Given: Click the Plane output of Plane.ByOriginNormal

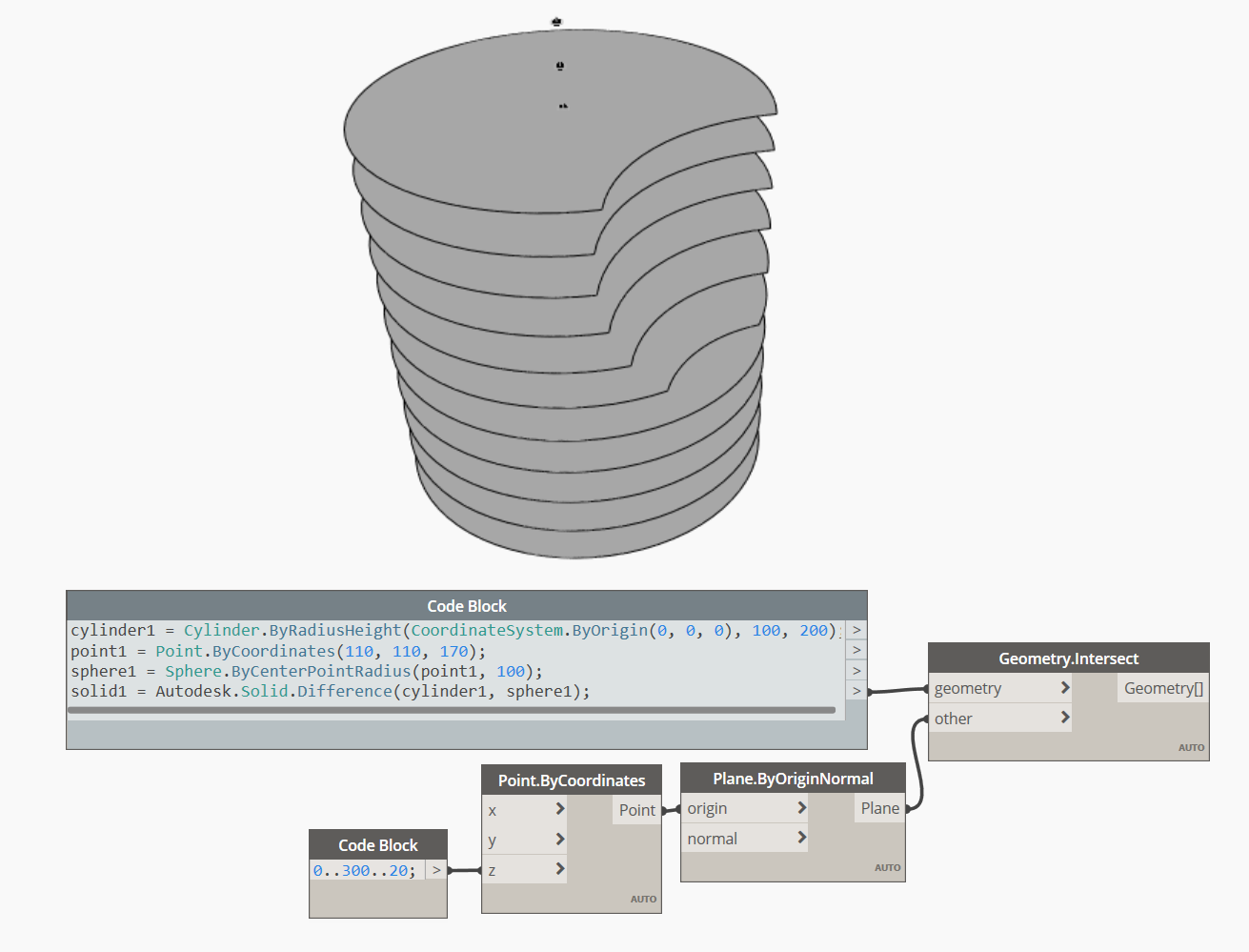Looking at the screenshot, I should (879, 807).
